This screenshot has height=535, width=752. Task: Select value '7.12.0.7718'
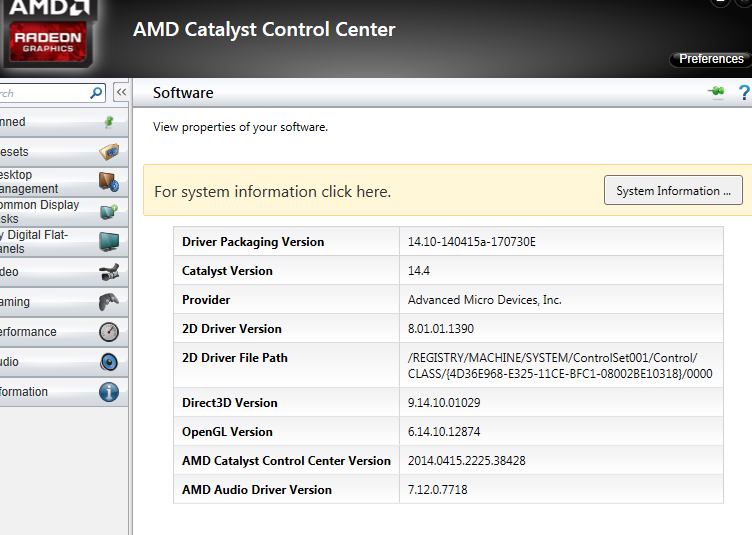click(x=437, y=489)
